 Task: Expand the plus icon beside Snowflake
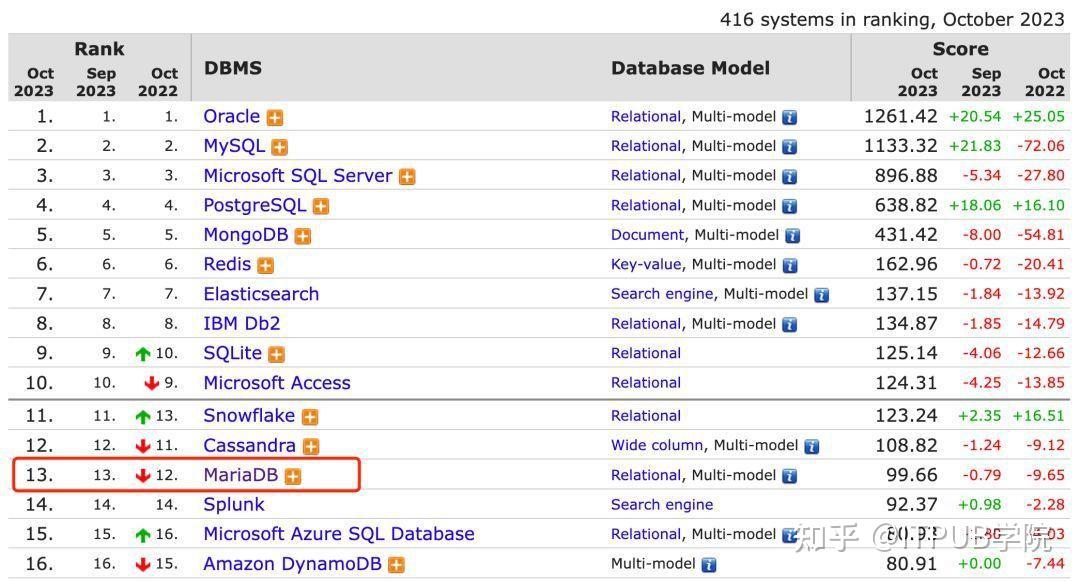pyautogui.click(x=310, y=417)
